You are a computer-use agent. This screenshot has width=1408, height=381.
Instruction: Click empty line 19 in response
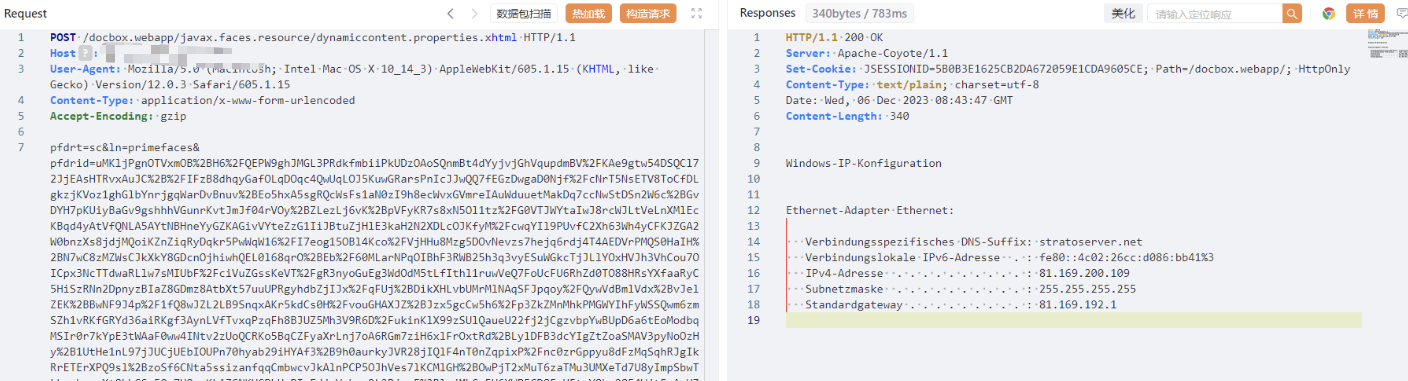click(x=1073, y=321)
